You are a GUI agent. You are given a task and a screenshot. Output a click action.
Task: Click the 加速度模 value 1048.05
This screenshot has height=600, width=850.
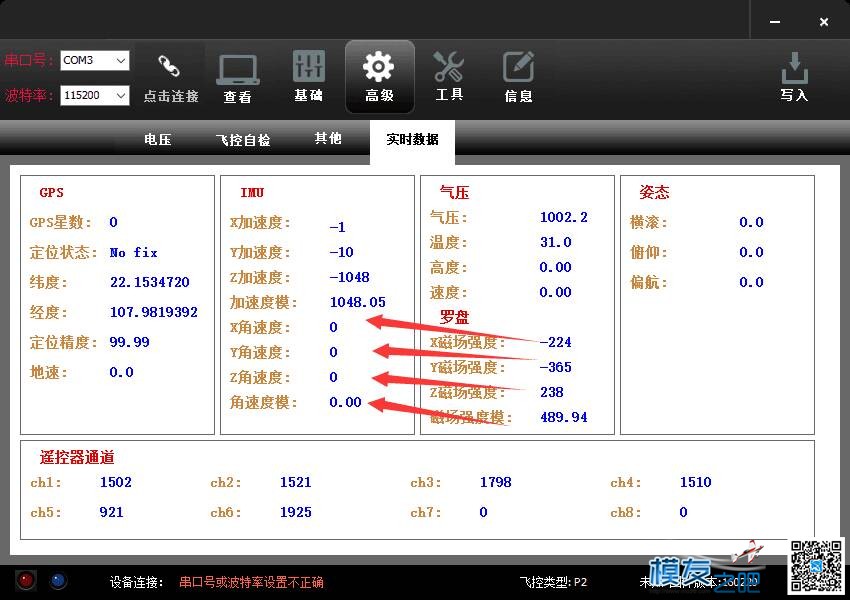357,302
